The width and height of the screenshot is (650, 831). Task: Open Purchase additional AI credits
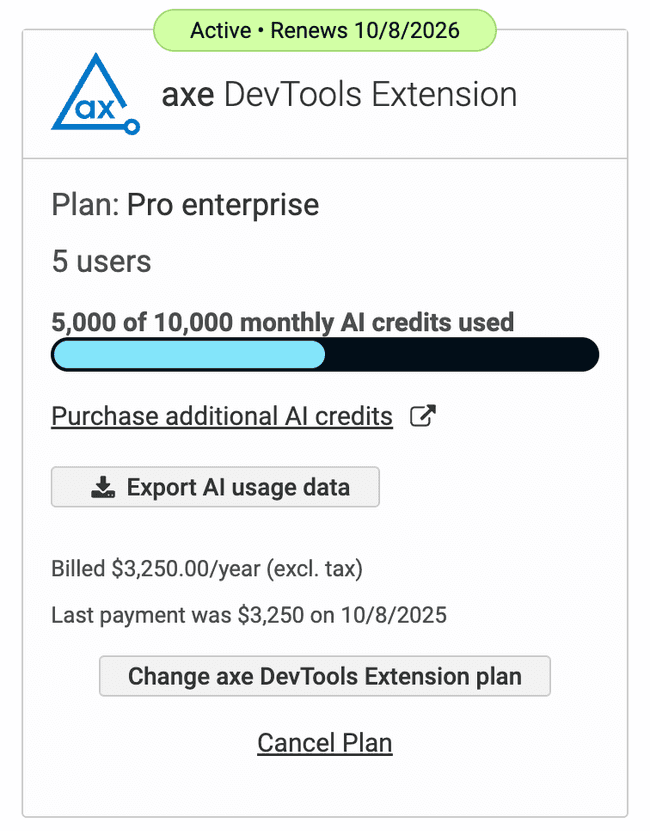(221, 414)
